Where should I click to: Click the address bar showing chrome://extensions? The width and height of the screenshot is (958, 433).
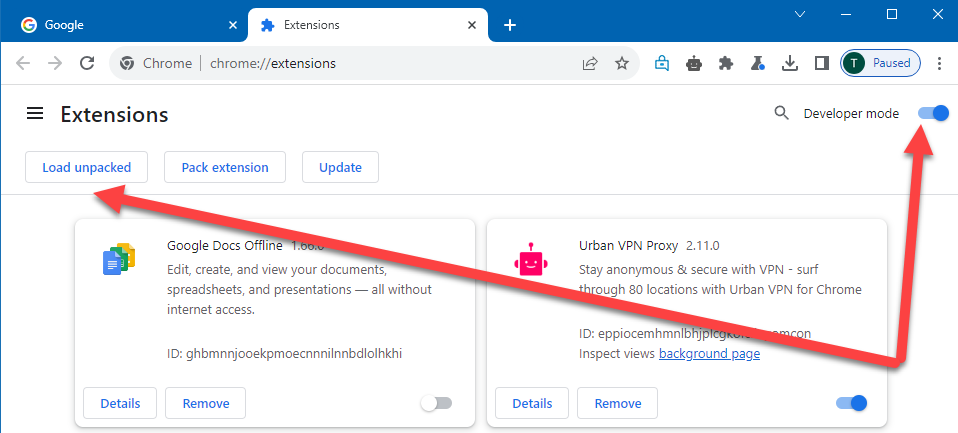(380, 63)
